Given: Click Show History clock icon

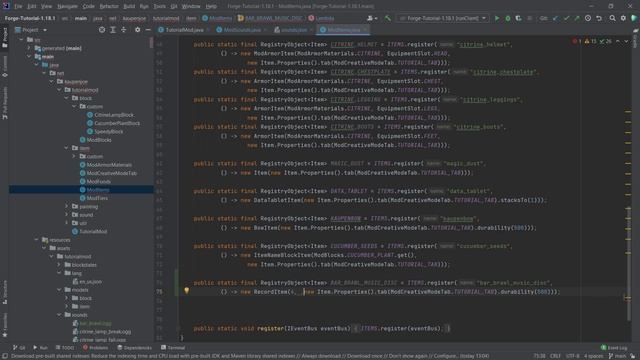Looking at the screenshot, I should point(588,18).
